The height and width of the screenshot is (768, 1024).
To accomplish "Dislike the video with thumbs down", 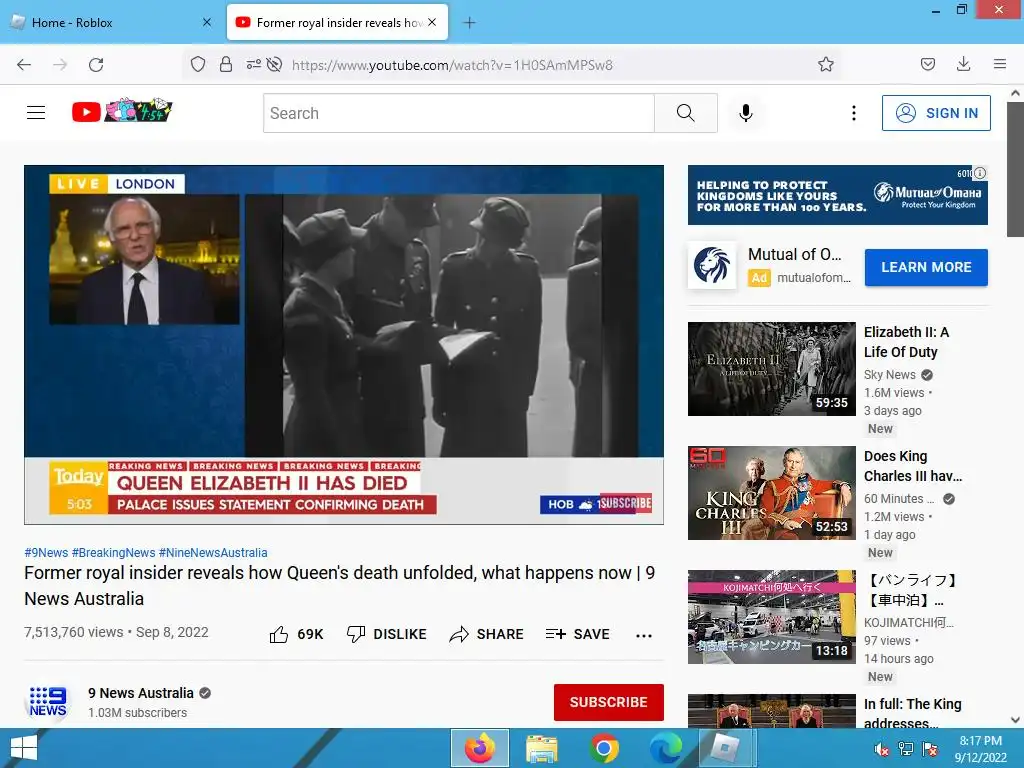I will [387, 634].
